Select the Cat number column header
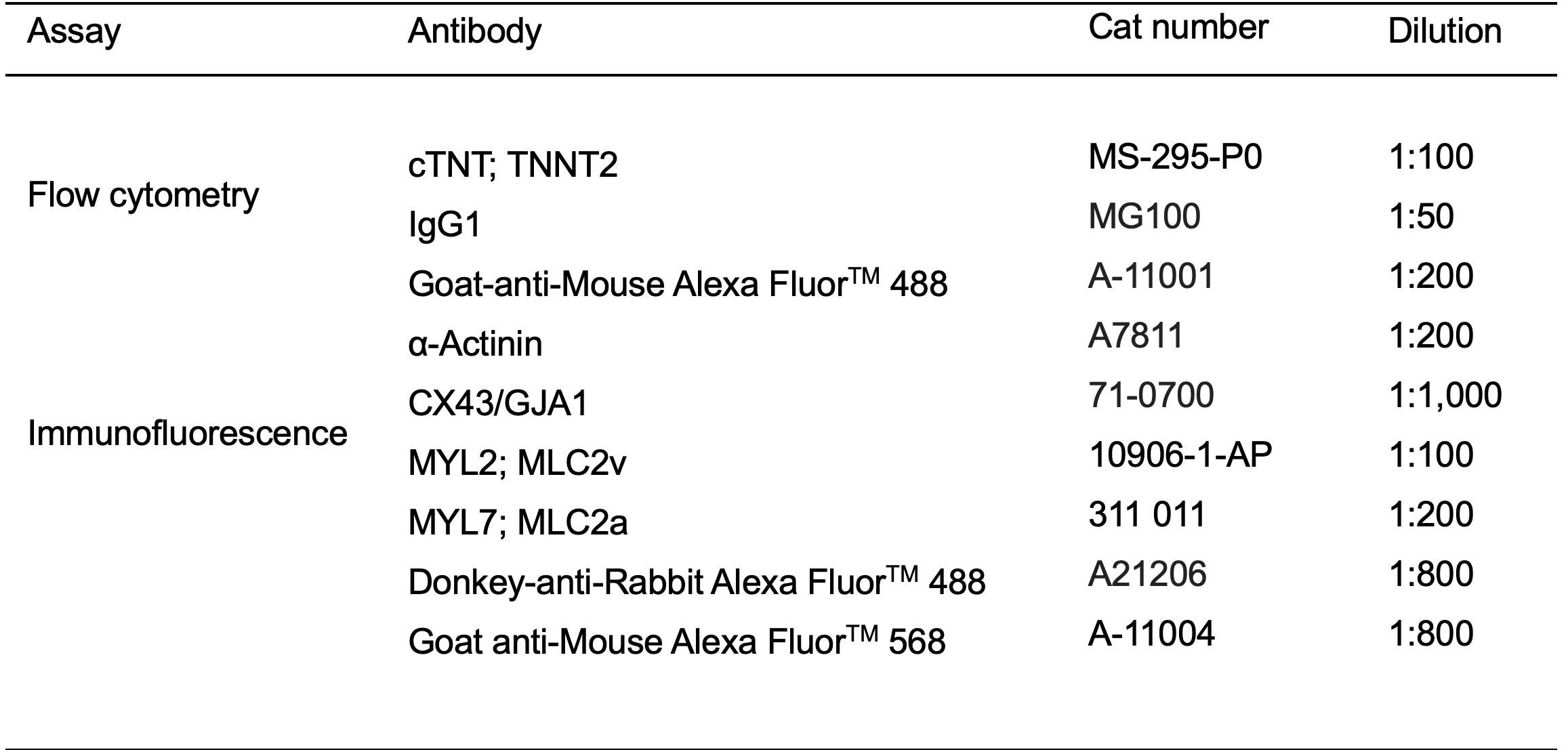Image resolution: width=1568 pixels, height=754 pixels. click(1178, 28)
